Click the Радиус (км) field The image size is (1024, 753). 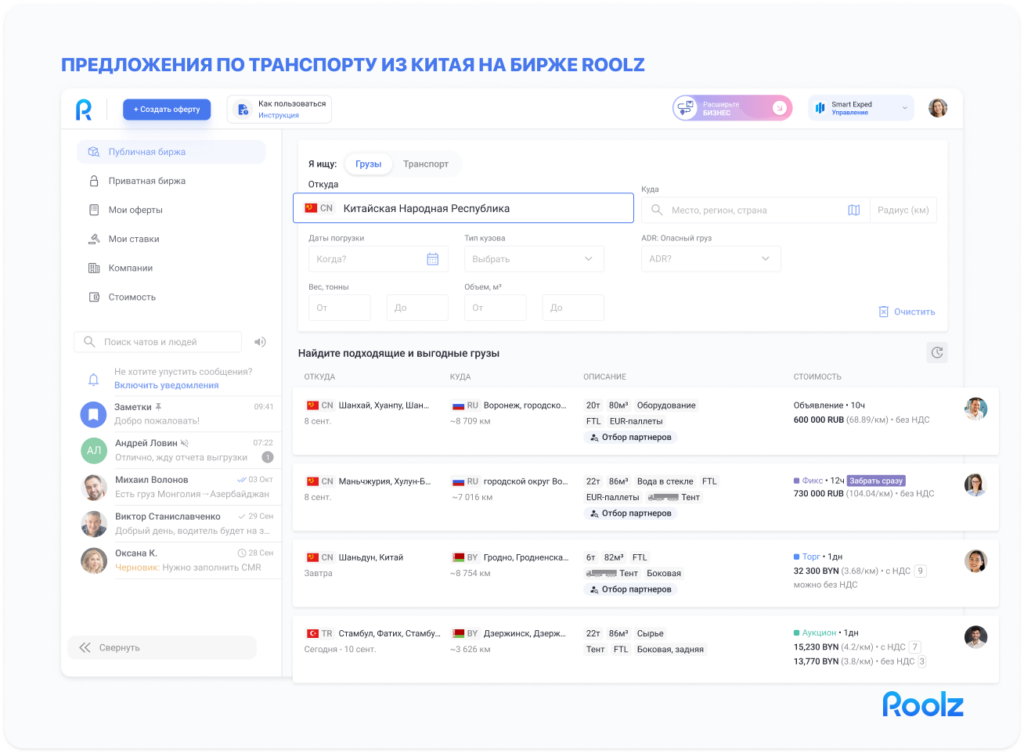(x=903, y=210)
